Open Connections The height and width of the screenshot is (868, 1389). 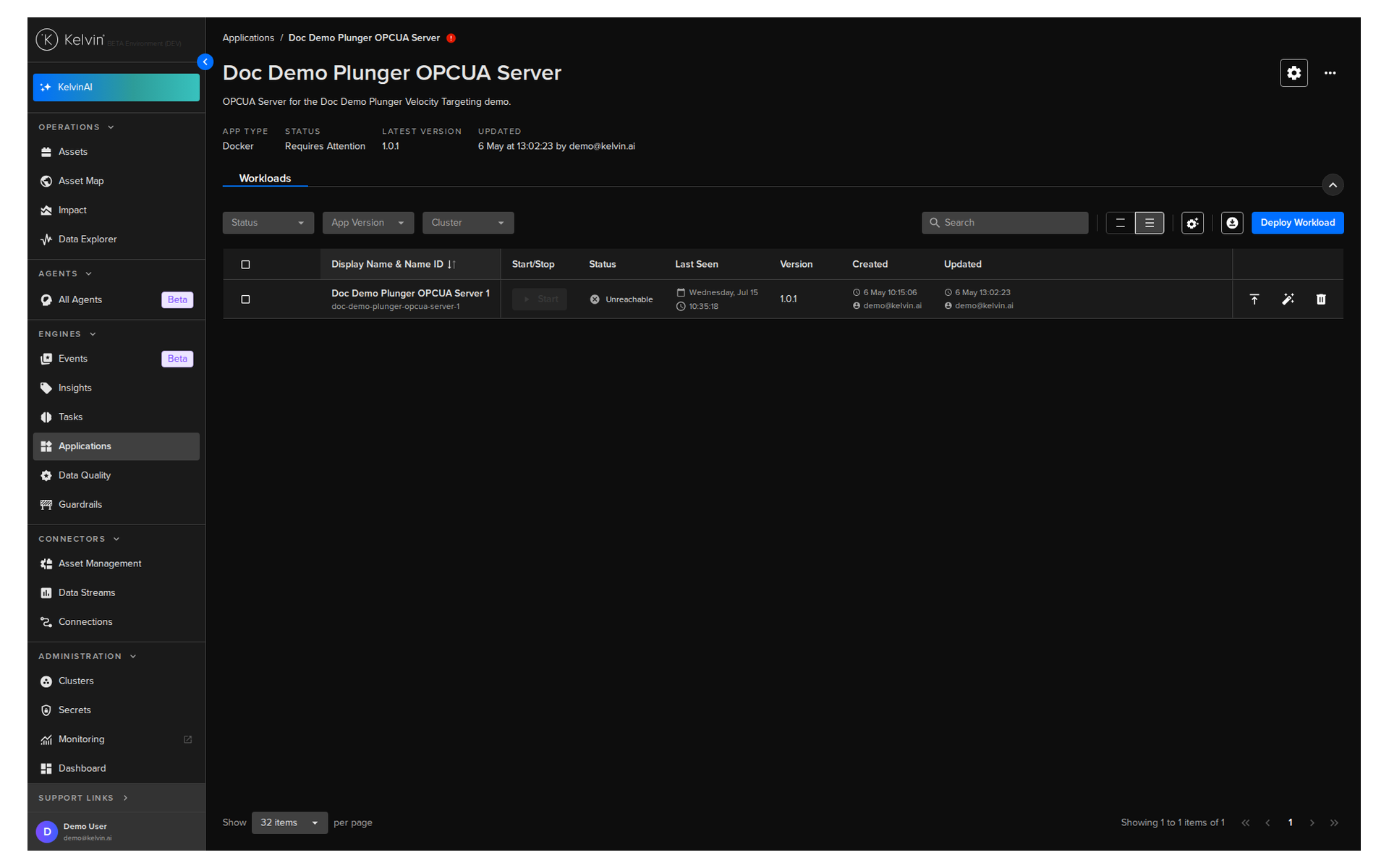[116, 622]
